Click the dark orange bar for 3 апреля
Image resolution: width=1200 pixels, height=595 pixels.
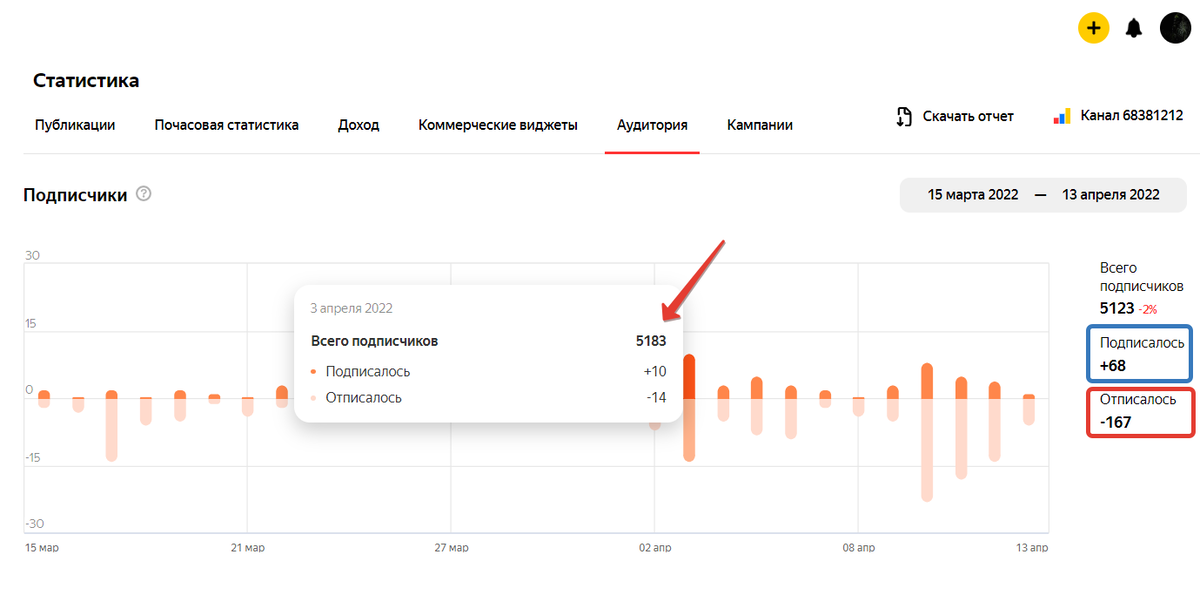(x=689, y=377)
